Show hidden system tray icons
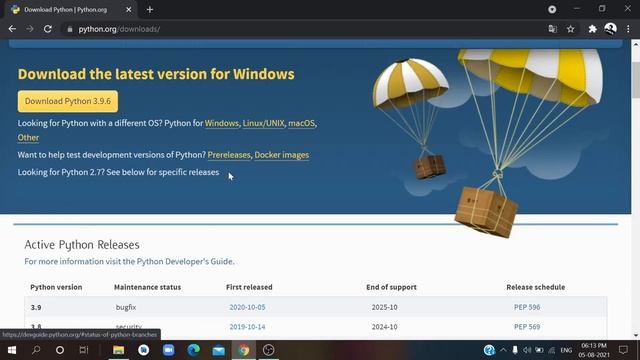The image size is (640, 360). (503, 350)
